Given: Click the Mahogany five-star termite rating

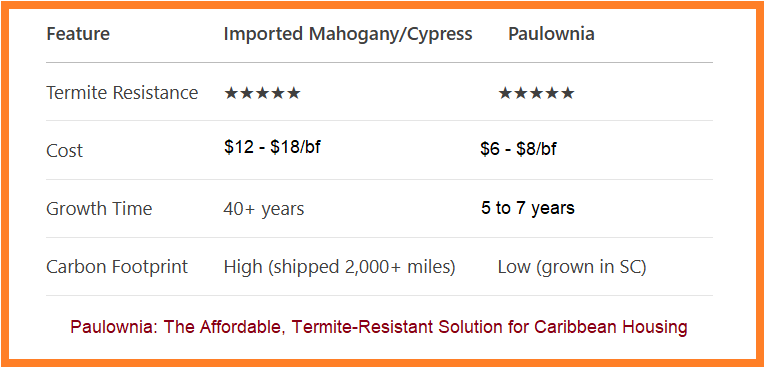Looking at the screenshot, I should [262, 93].
